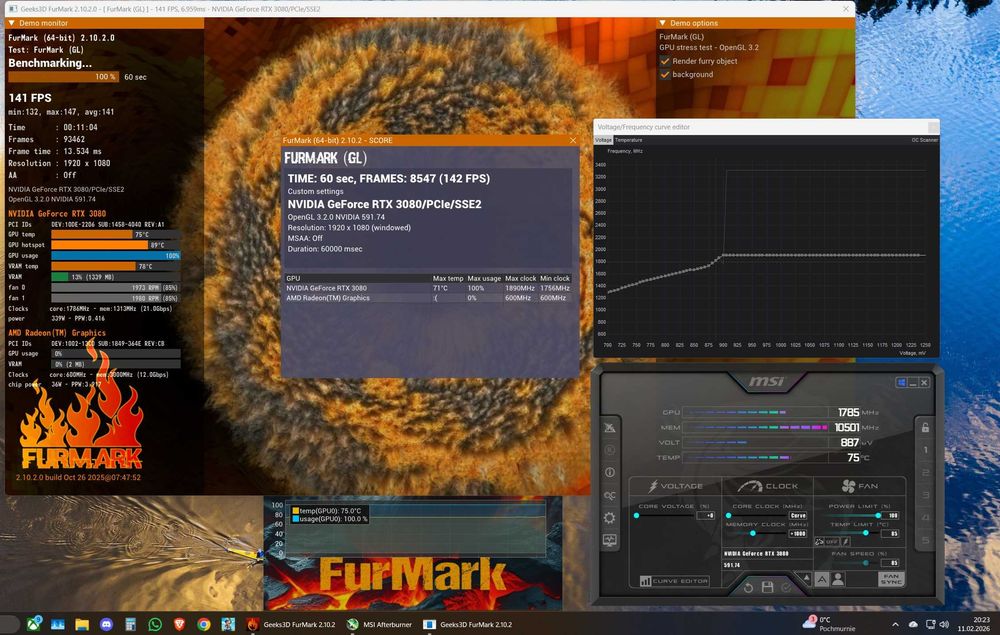Switch to MSI Afterburner taskbar button
This screenshot has width=1000, height=635.
379,624
